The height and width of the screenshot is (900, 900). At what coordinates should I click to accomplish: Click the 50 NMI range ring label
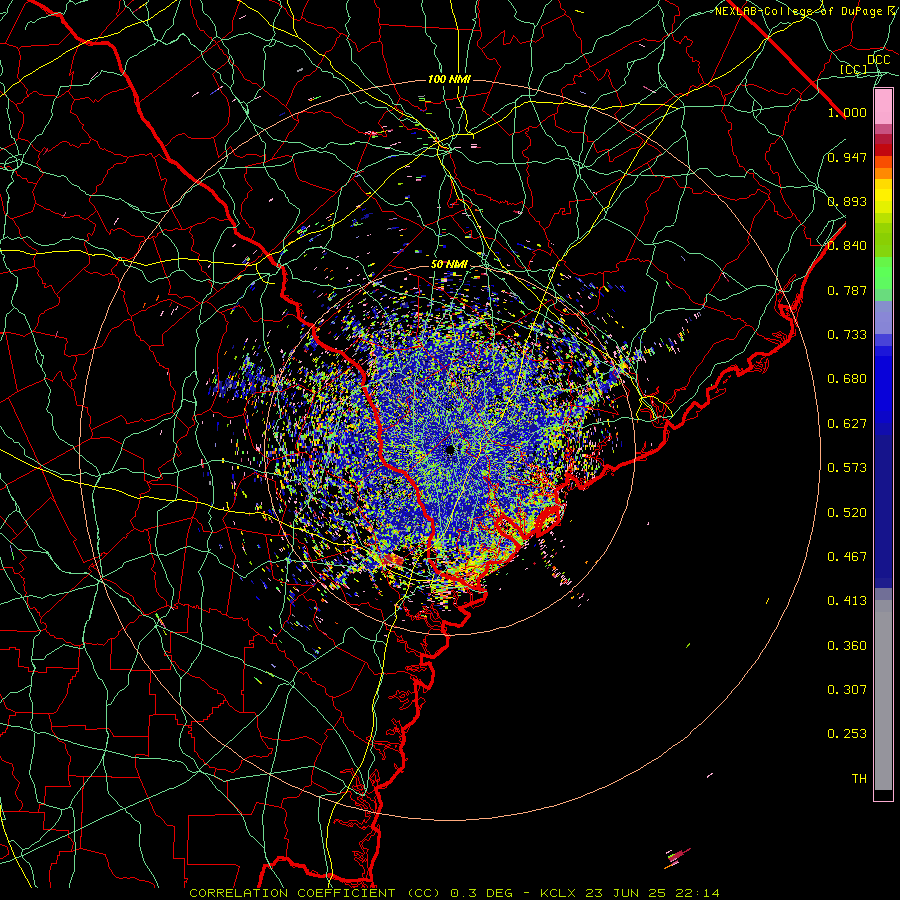449,265
